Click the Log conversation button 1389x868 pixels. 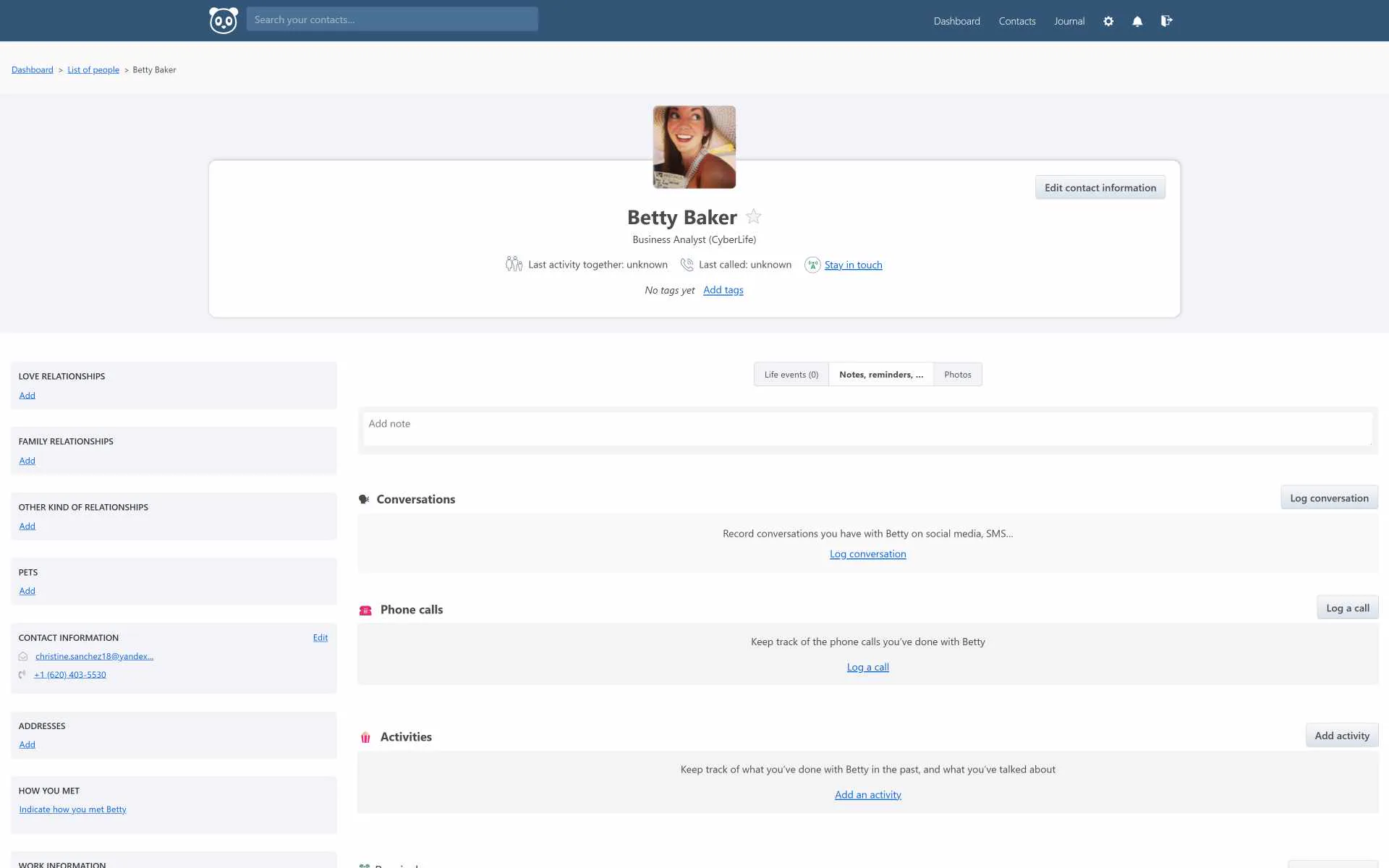click(1329, 498)
